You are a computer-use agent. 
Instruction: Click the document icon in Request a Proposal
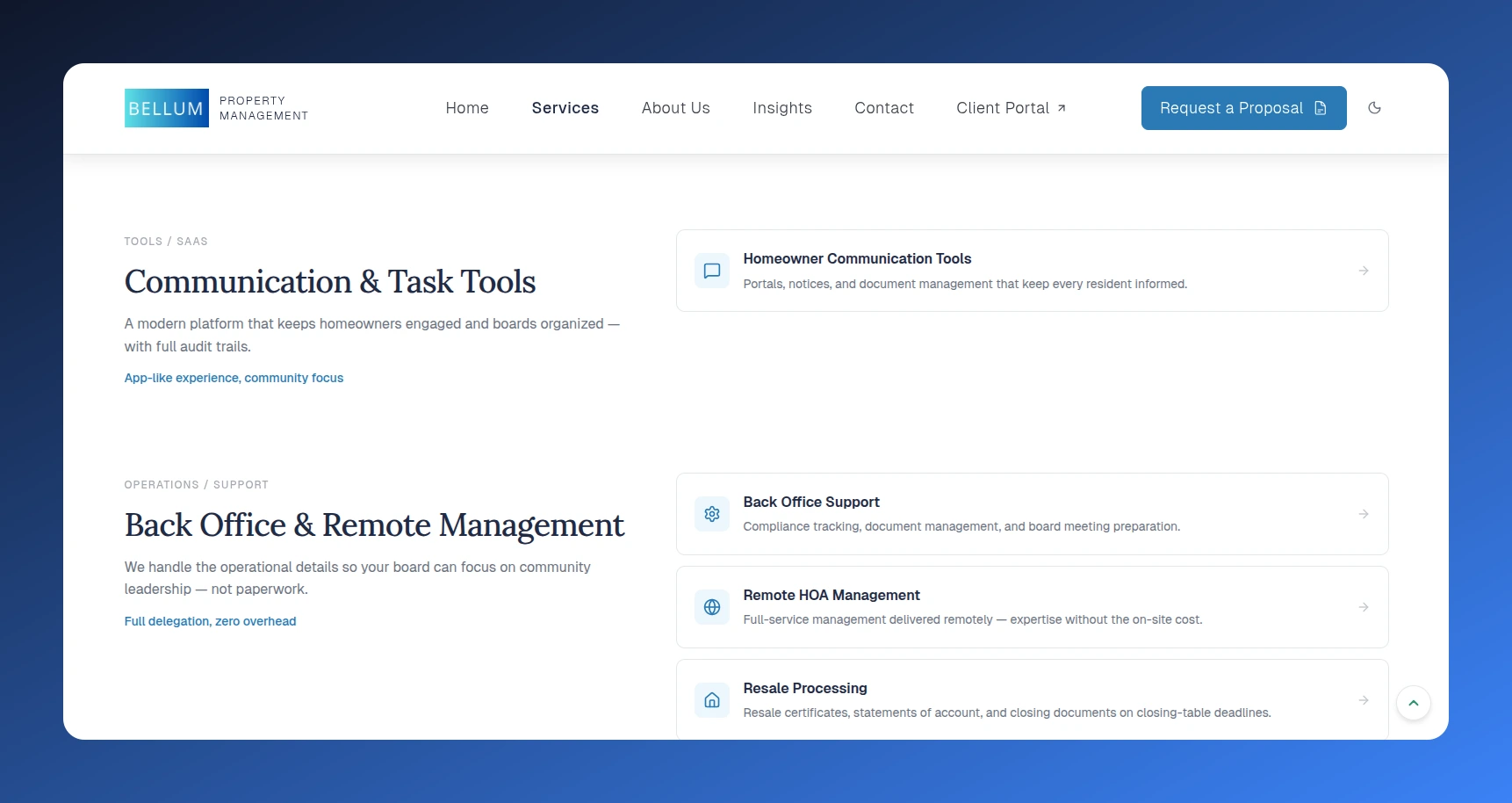click(1321, 108)
